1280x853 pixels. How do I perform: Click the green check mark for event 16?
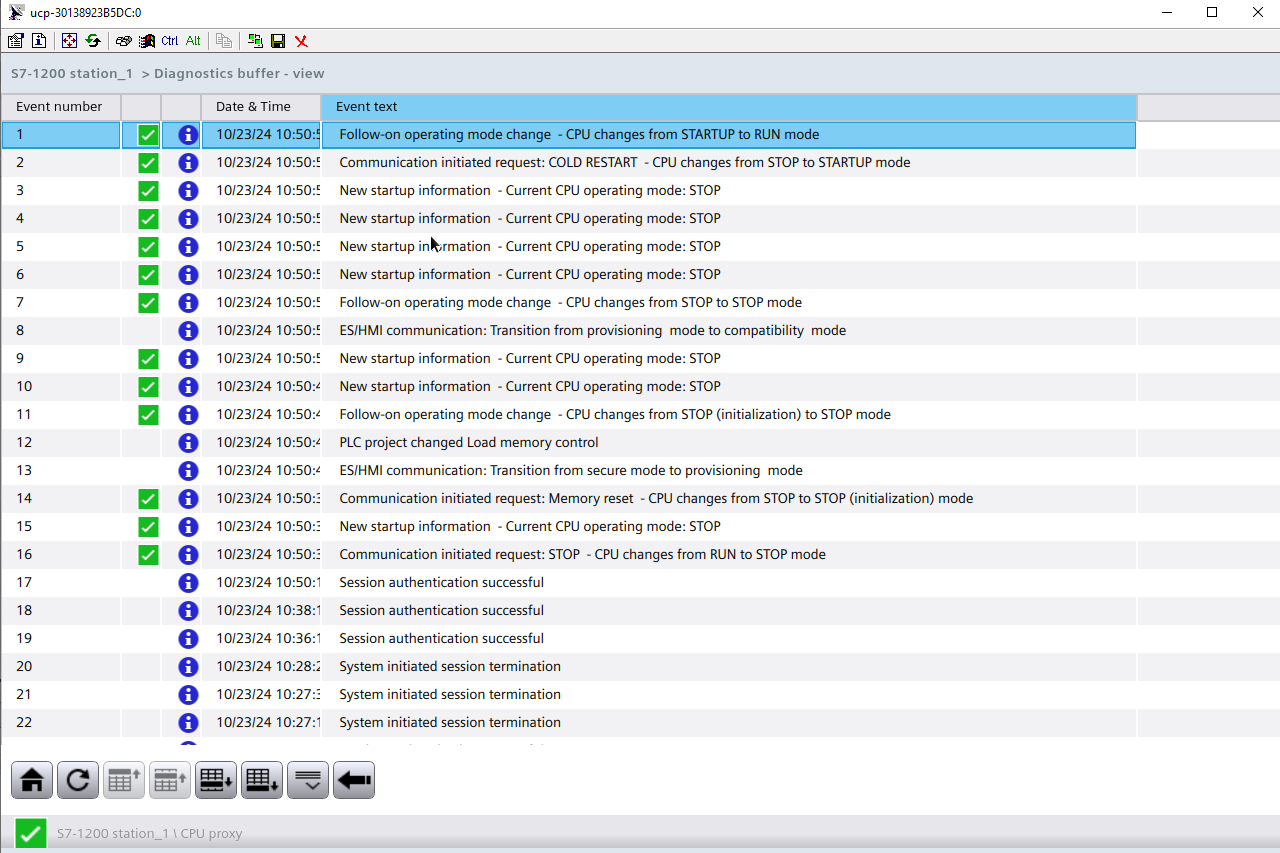coord(148,555)
